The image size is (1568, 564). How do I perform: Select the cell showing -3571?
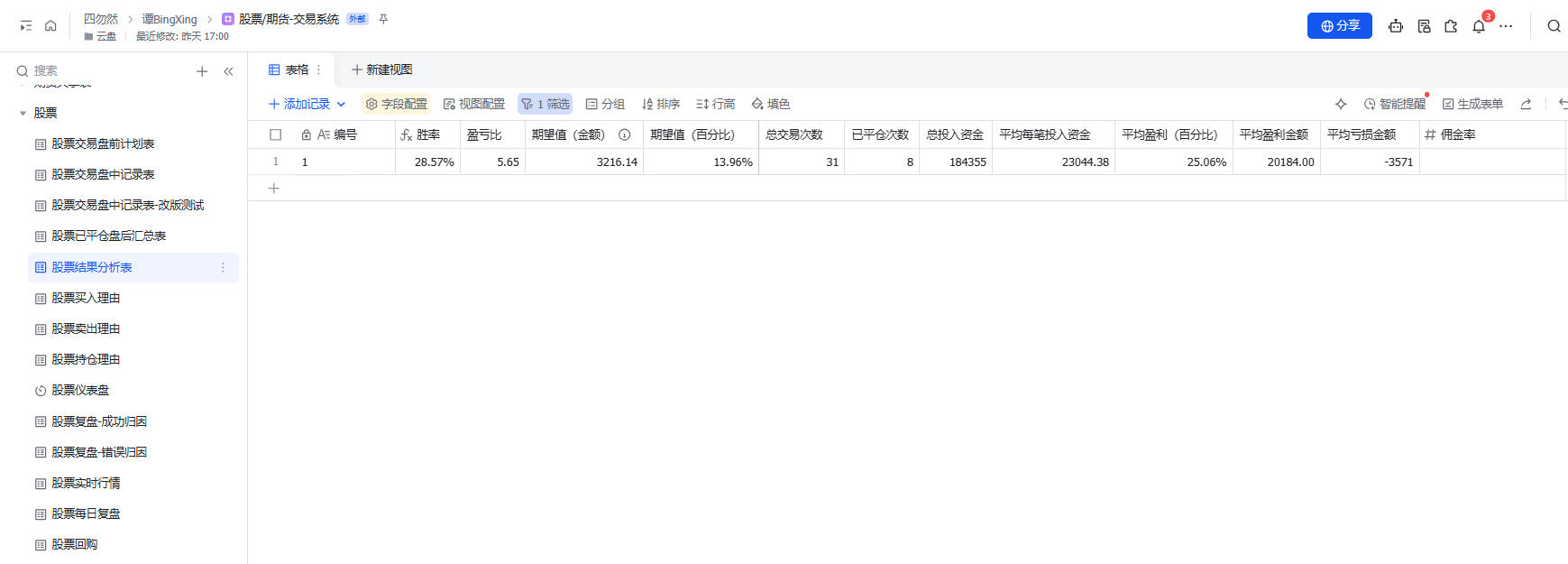coord(1370,162)
